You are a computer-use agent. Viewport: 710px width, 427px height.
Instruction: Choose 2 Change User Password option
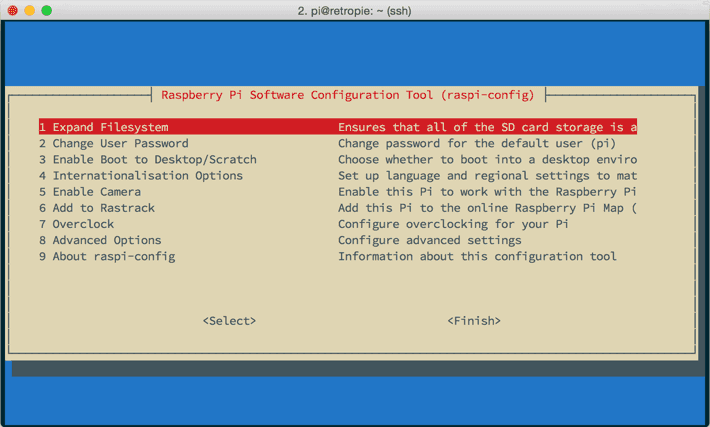point(114,143)
